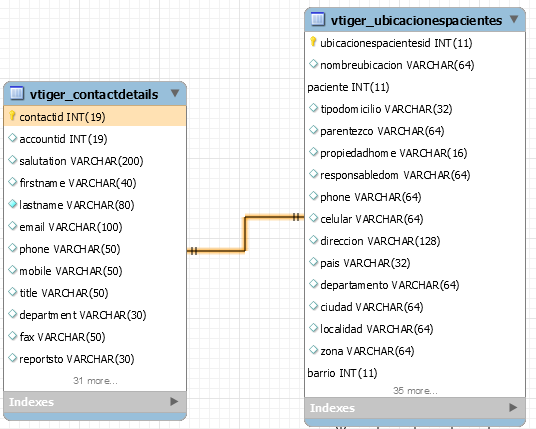This screenshot has height=429, width=536.
Task: Select the email VARCHAR(100) column
Action: [x=95, y=226]
